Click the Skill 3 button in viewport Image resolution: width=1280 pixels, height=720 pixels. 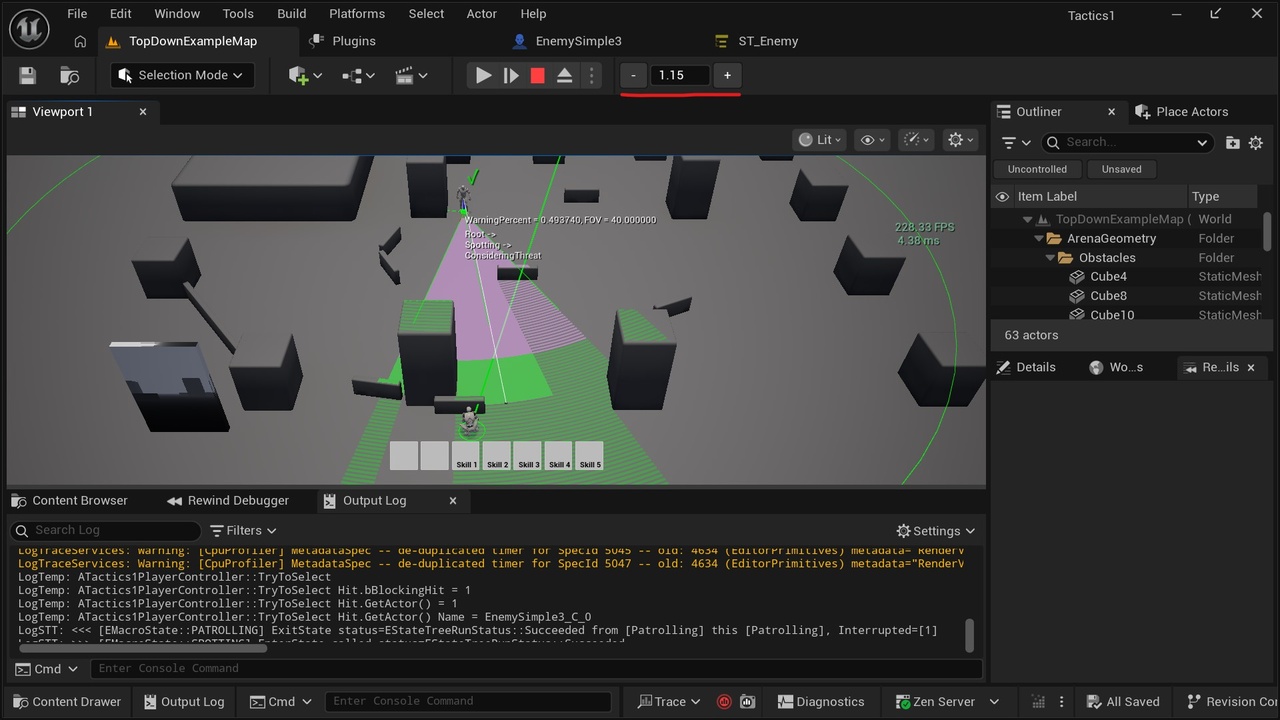pos(528,456)
